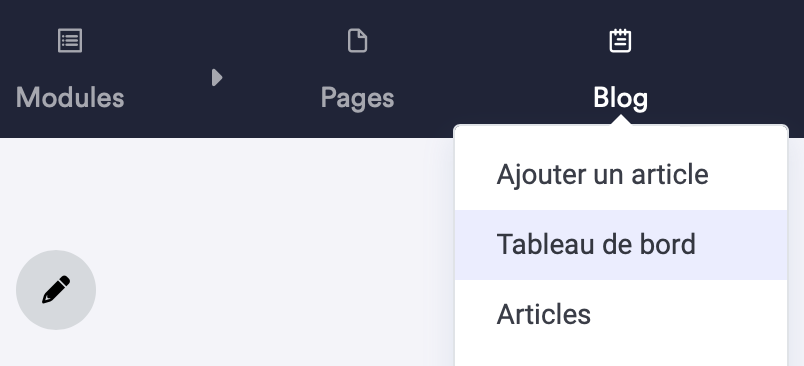
Task: Expand the arrow next to Modules
Action: point(217,77)
